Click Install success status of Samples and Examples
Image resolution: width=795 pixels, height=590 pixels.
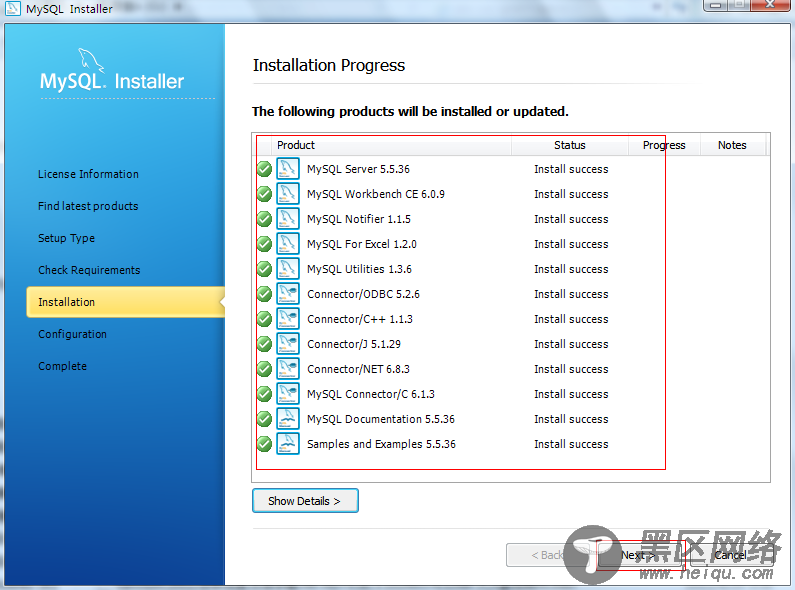click(x=571, y=444)
